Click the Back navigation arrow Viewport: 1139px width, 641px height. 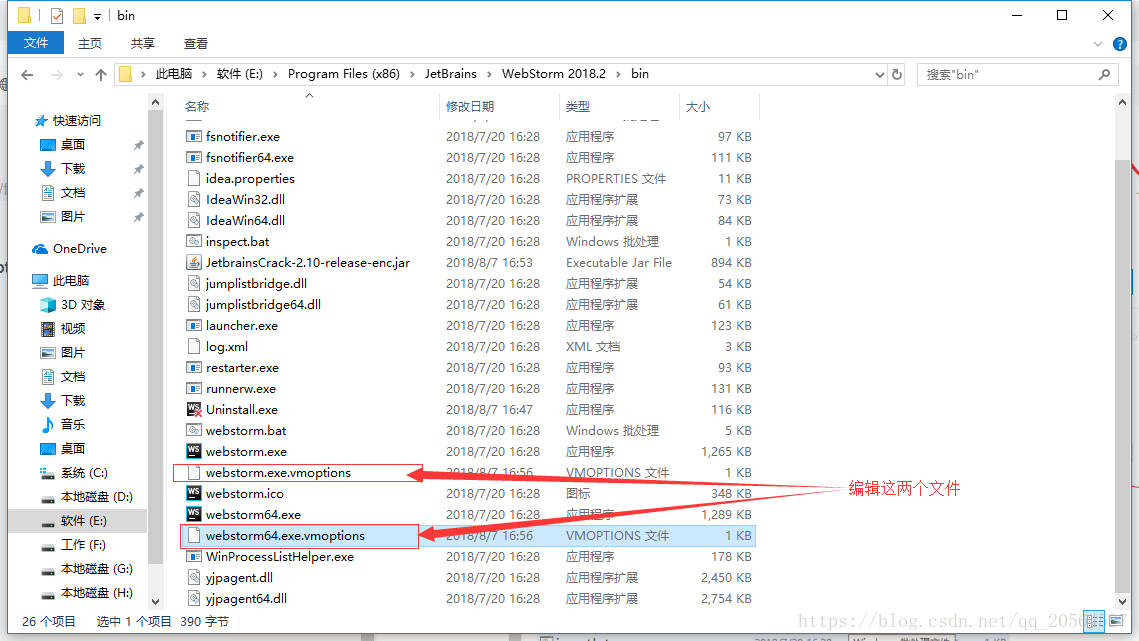27,74
